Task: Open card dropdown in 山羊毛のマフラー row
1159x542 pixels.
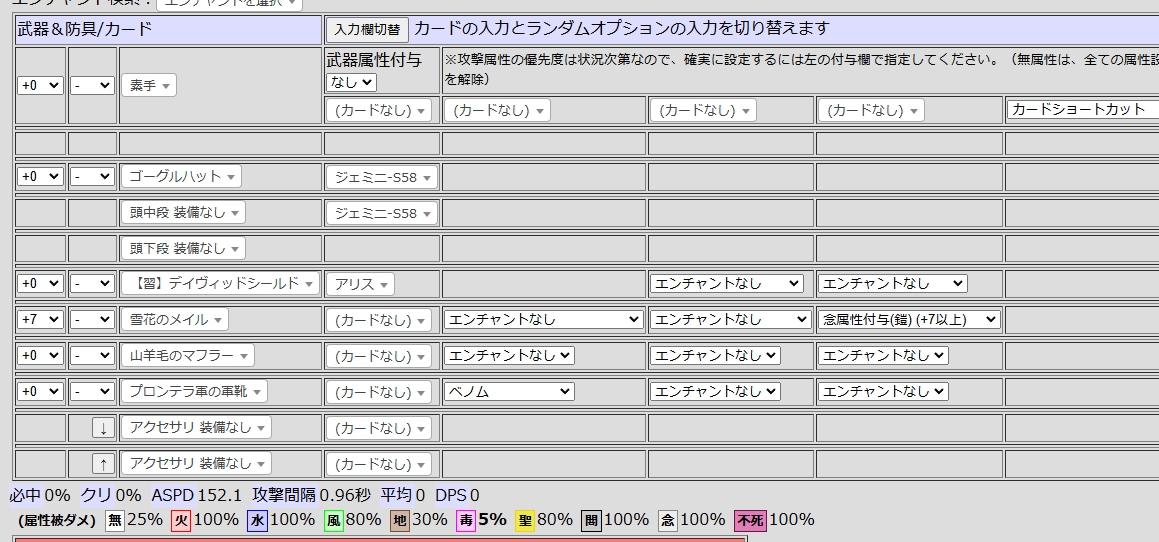Action: (378, 356)
